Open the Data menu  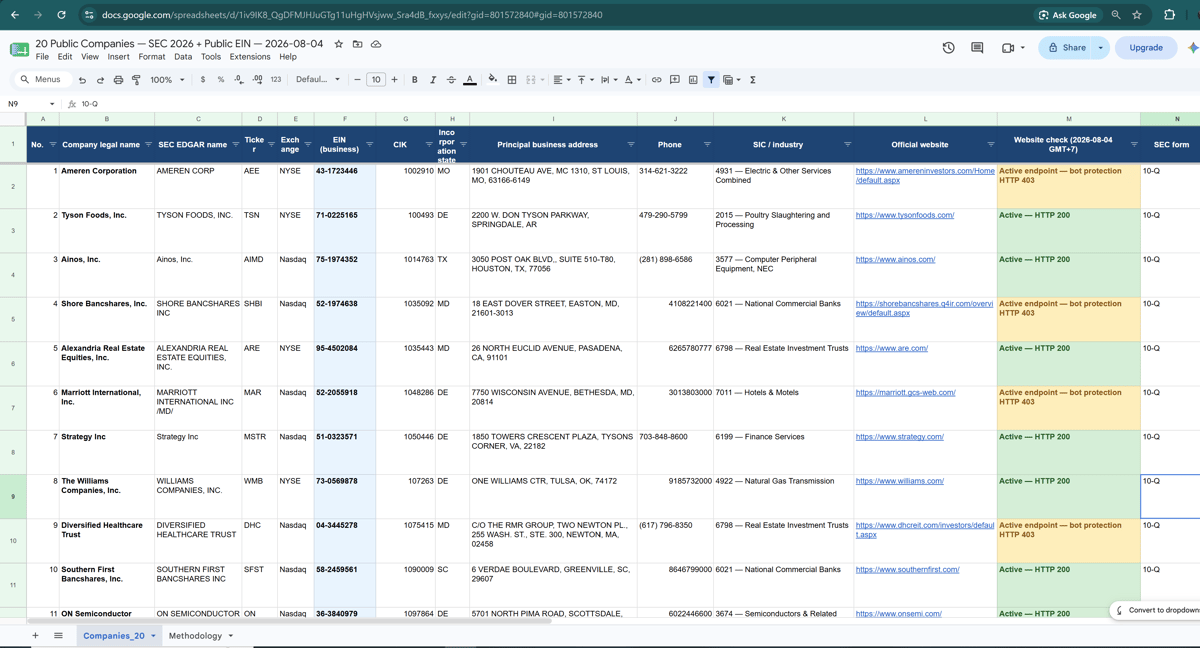[183, 57]
